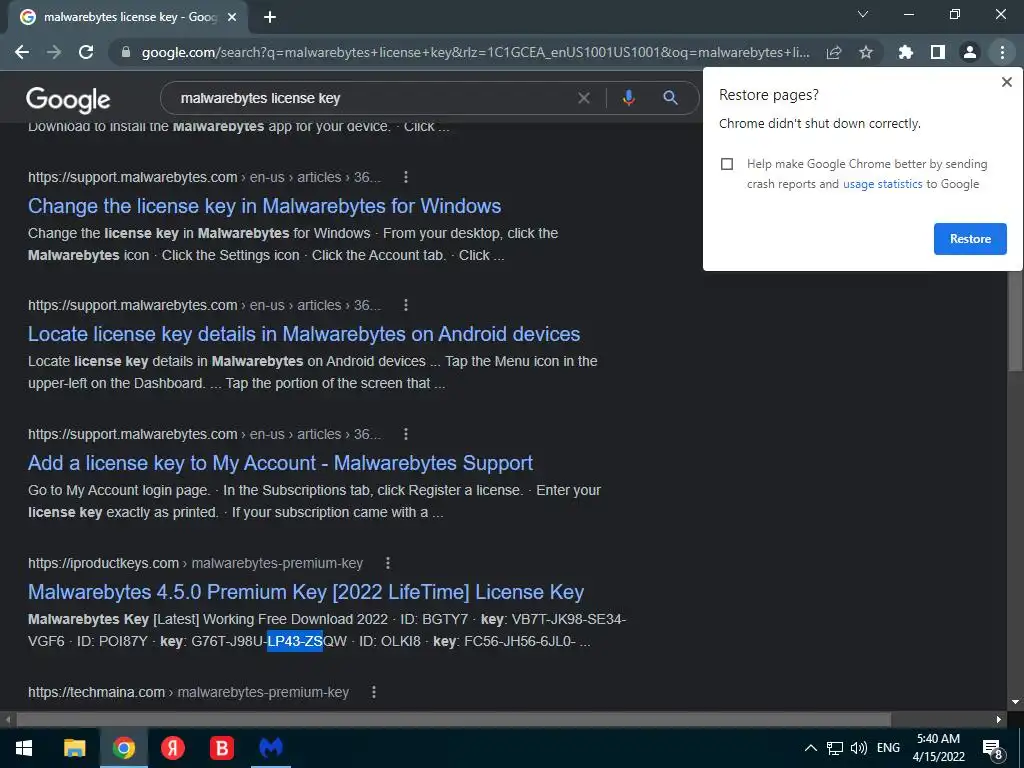Screen dimensions: 1024x768
Task: Close the Restore pages popup
Action: point(1006,82)
